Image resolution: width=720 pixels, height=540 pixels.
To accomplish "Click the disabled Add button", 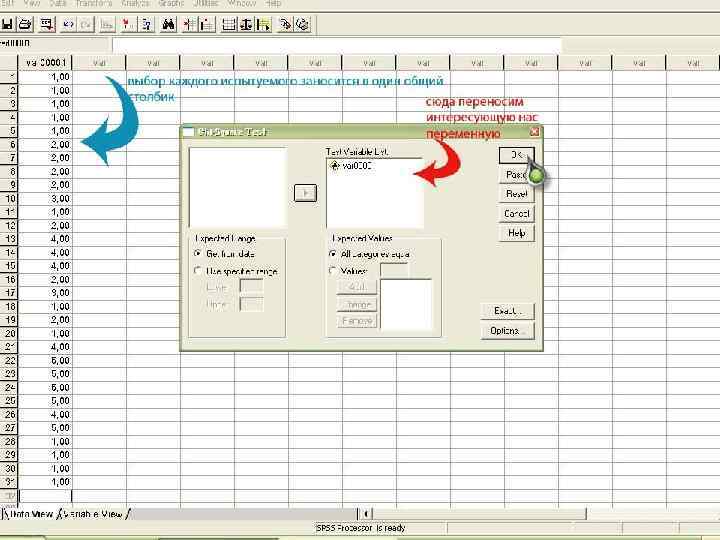I will [x=357, y=287].
